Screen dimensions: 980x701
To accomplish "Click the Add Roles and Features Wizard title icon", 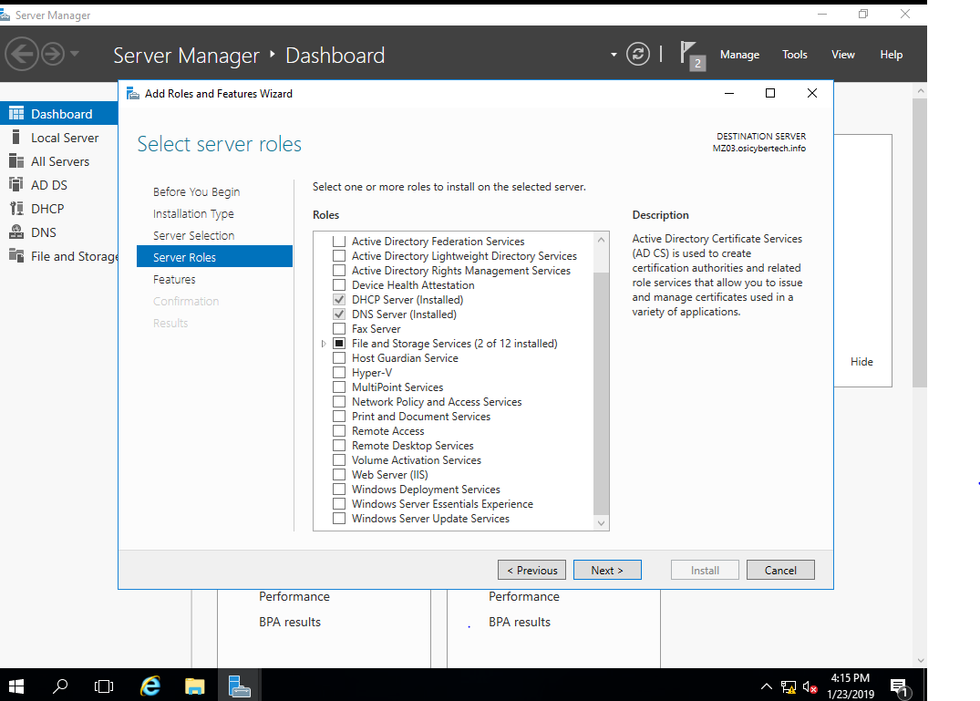I will coord(132,94).
